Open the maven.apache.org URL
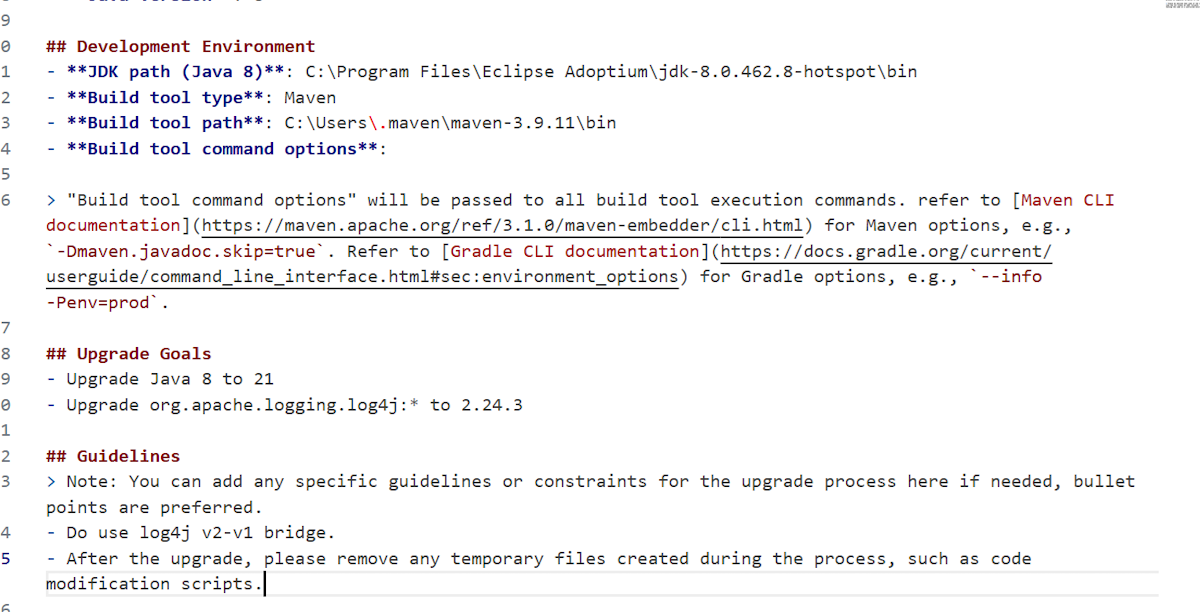 (503, 226)
